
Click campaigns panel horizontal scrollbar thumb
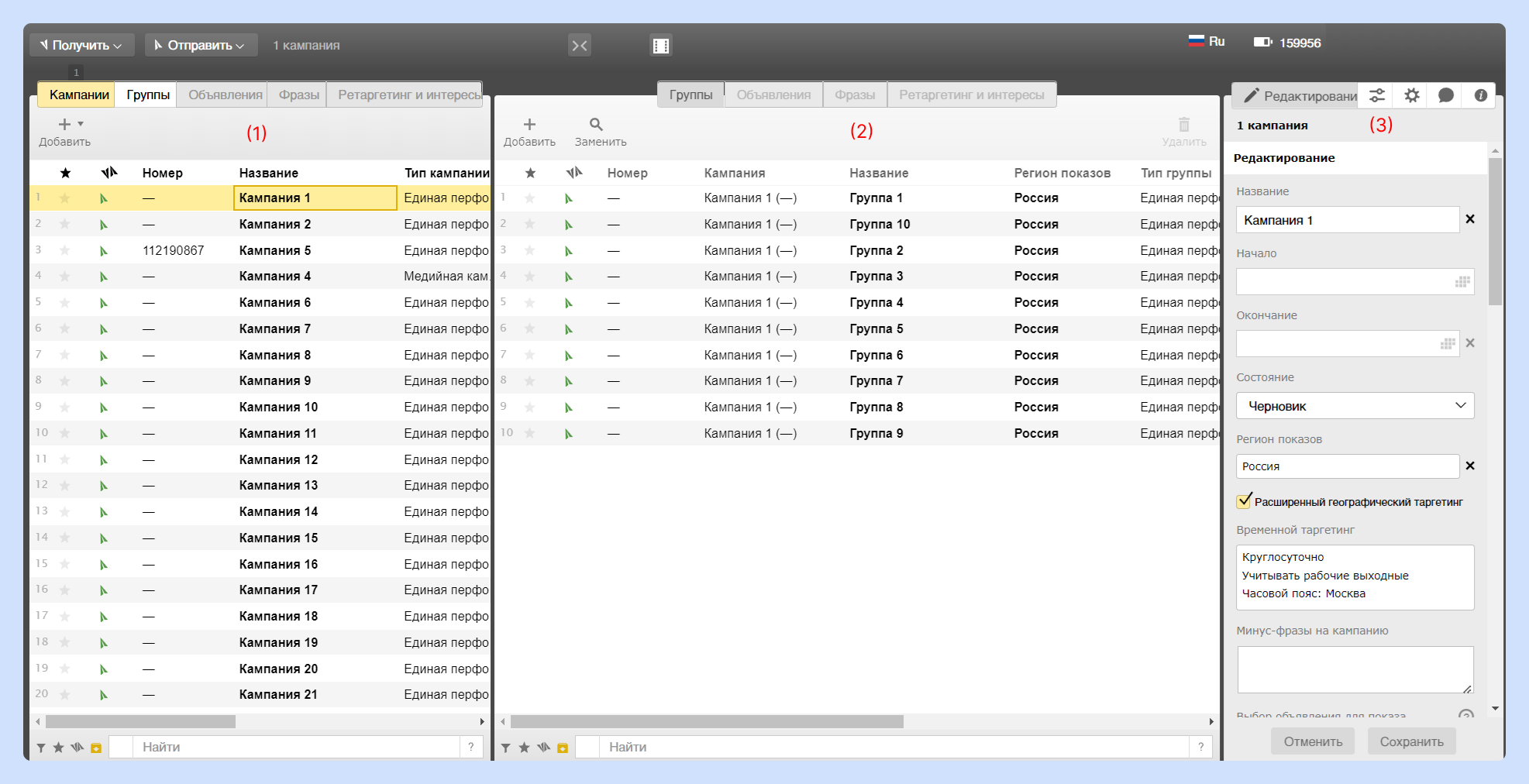[140, 721]
